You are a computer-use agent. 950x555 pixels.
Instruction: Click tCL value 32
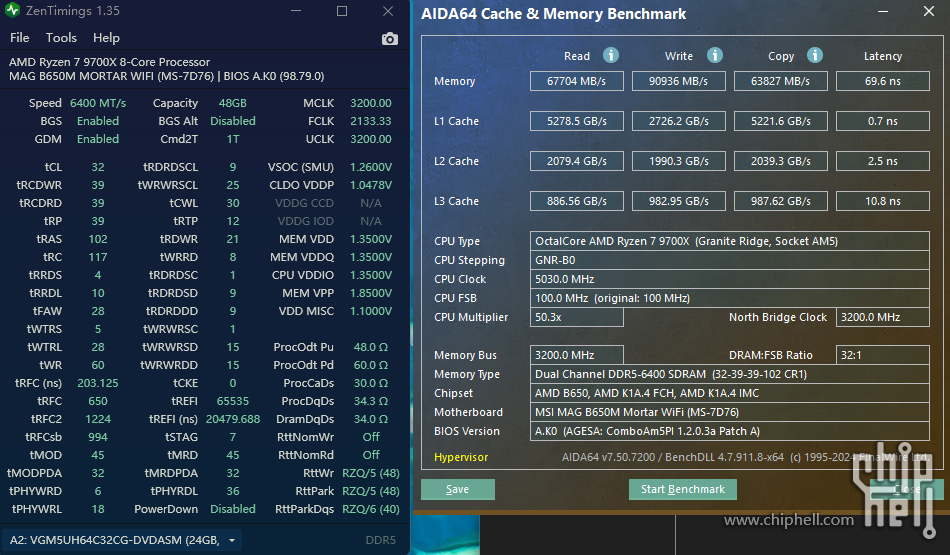(98, 167)
